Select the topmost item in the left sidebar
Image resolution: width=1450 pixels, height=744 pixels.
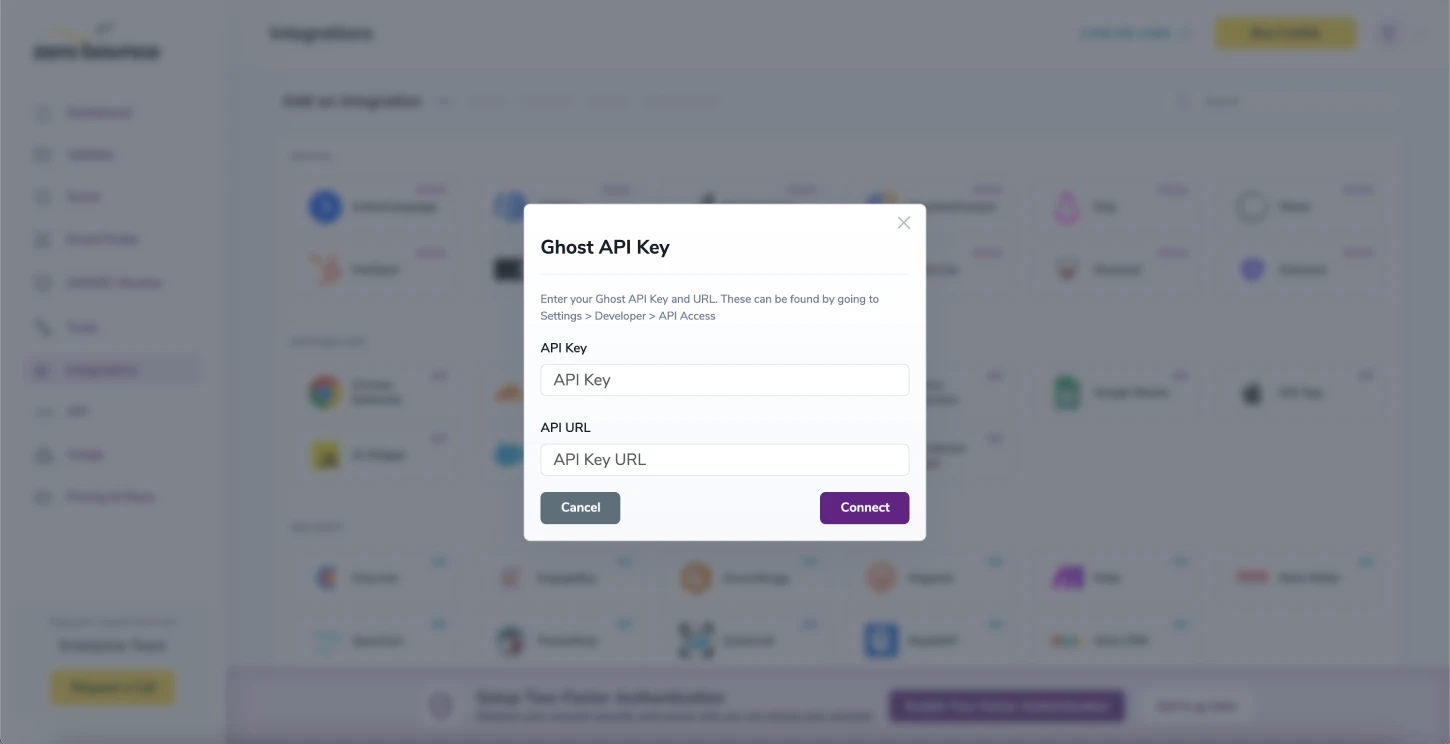(98, 112)
